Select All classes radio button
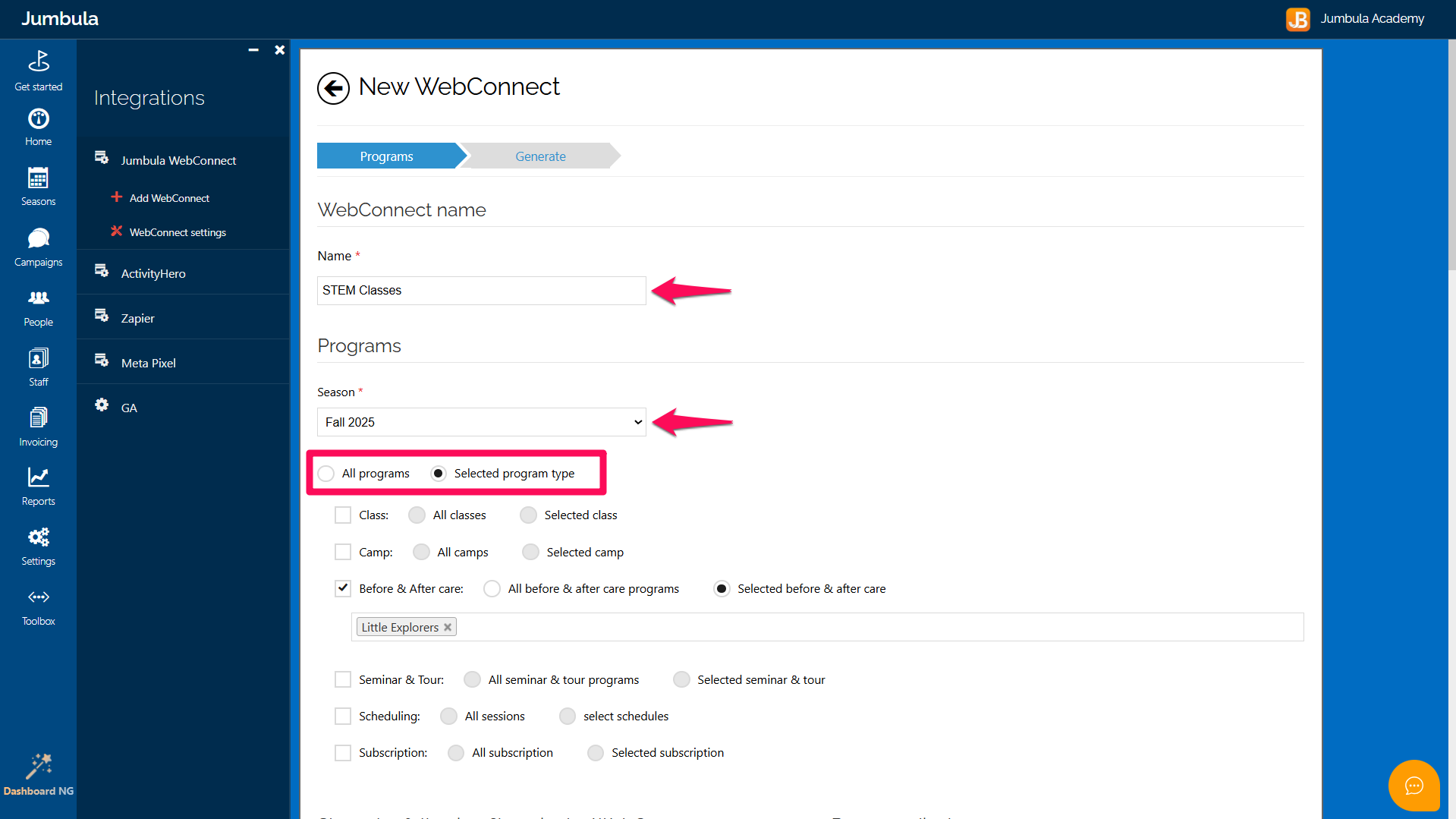The image size is (1456, 819). click(417, 515)
